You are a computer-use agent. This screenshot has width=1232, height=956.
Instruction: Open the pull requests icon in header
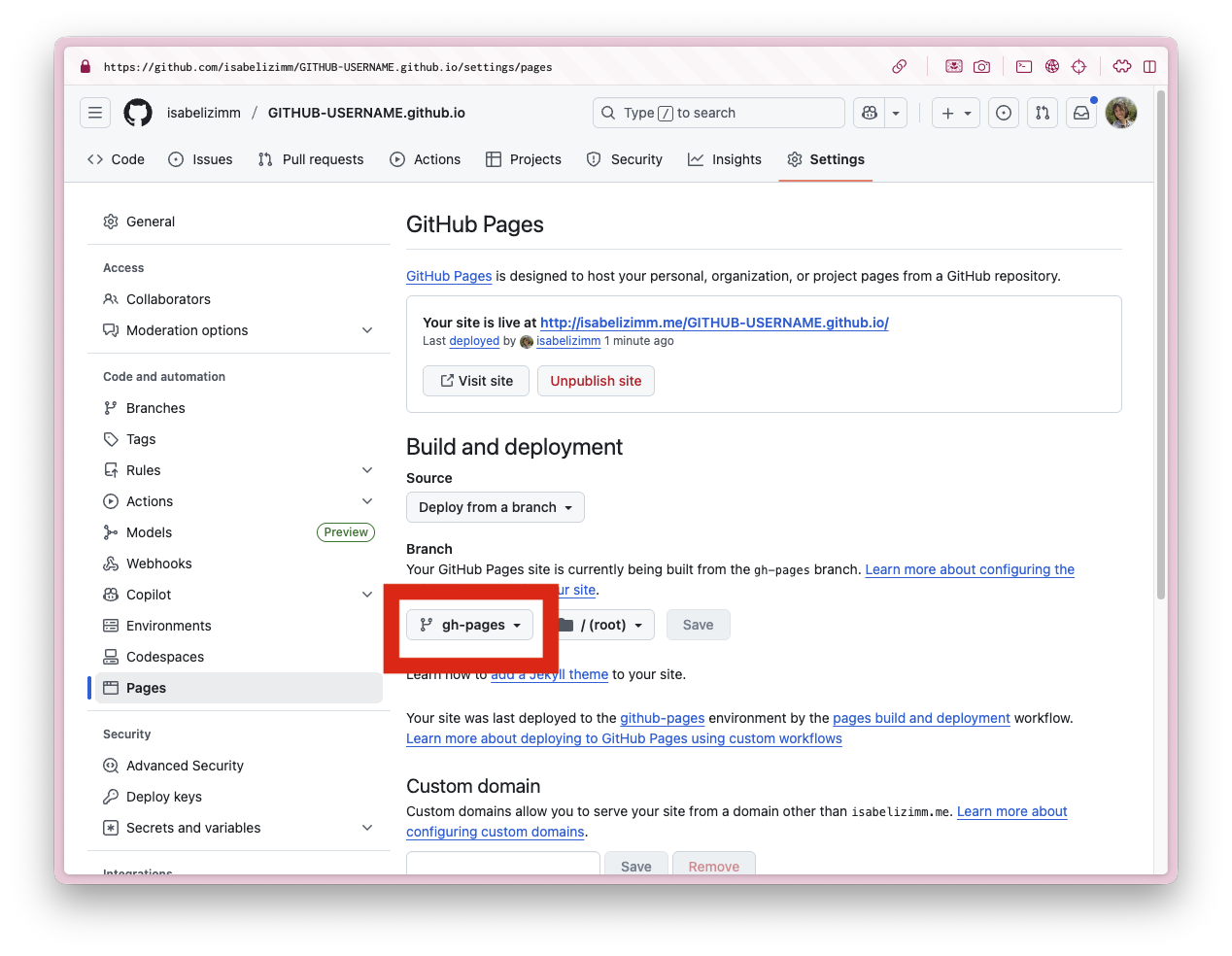1043,113
